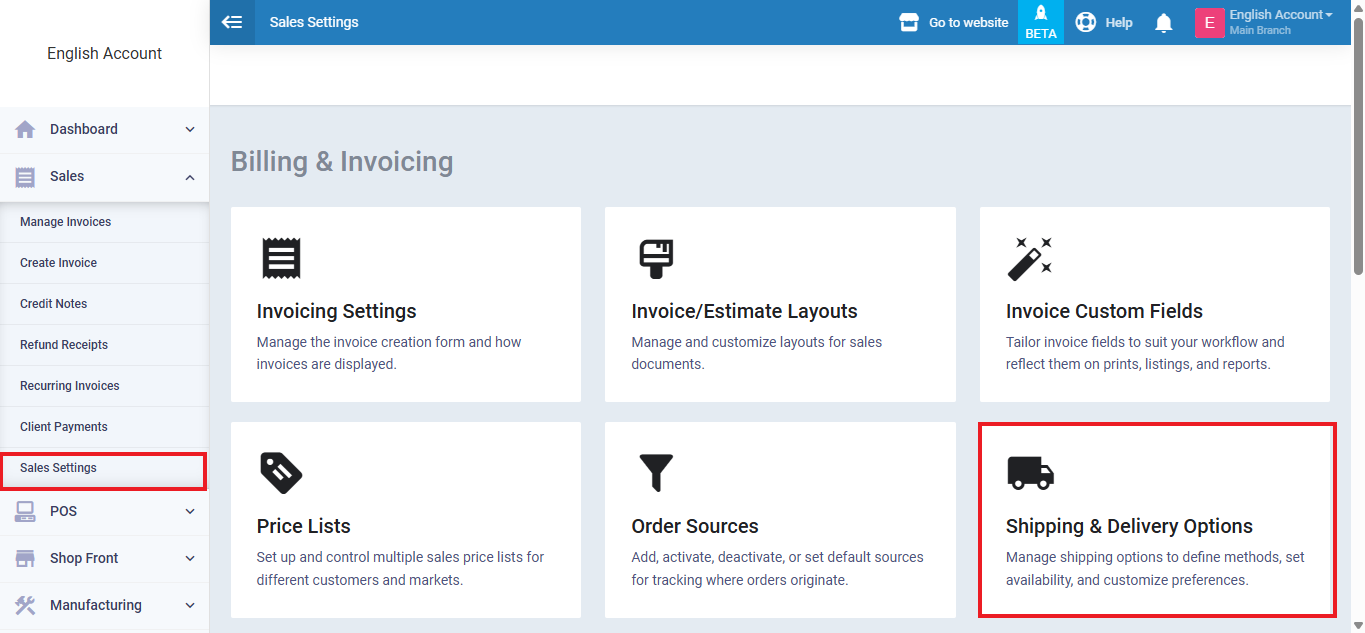This screenshot has height=633, width=1365.
Task: Collapse the Sales sidebar section
Action: (104, 176)
